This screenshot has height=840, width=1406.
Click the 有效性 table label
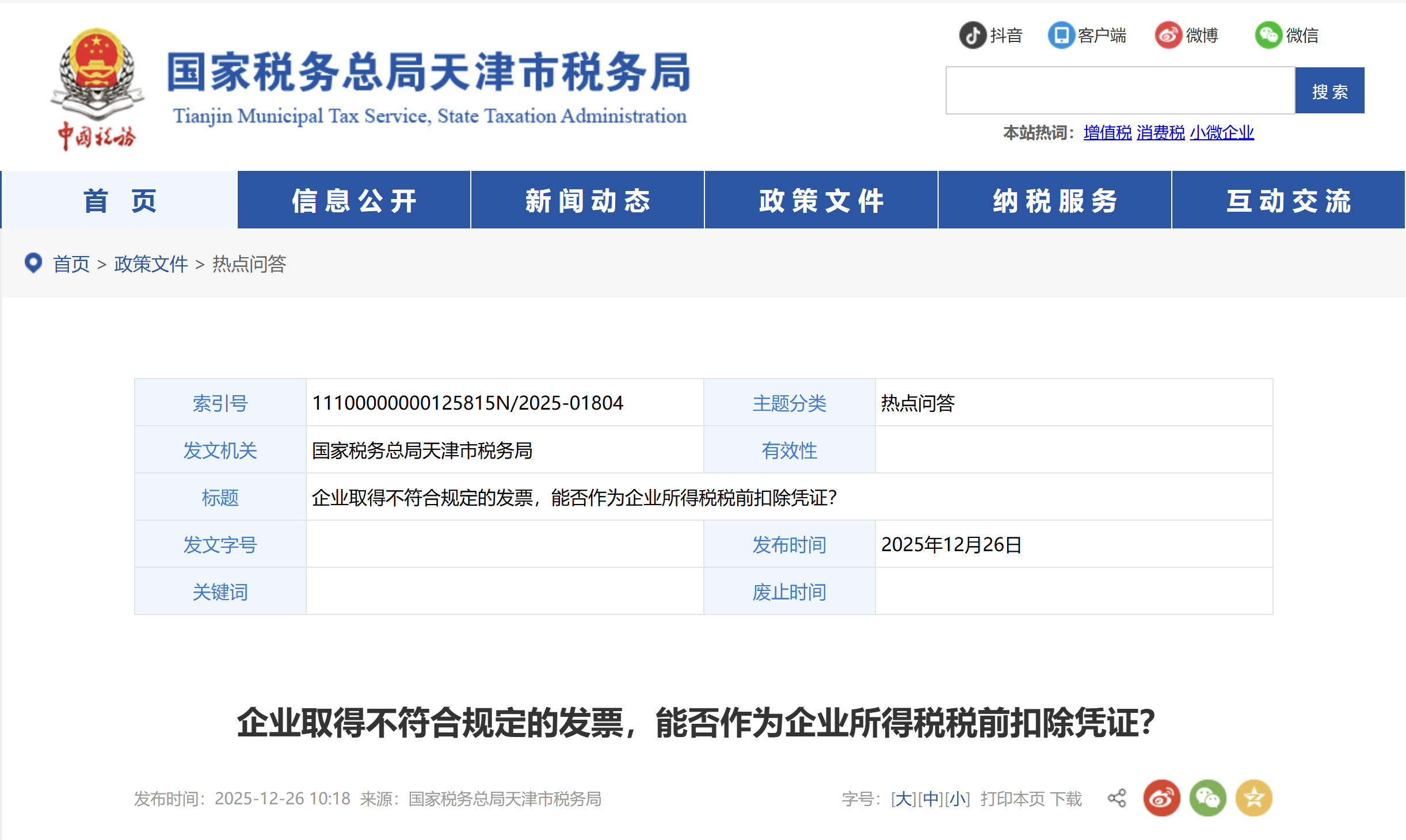click(789, 450)
